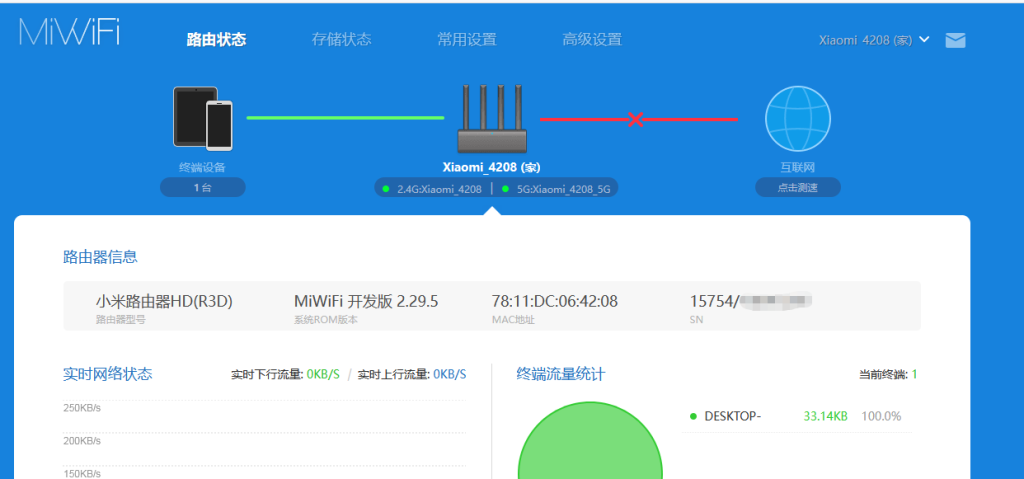Click the 当前终端 count label
1024x479 pixels.
888,374
